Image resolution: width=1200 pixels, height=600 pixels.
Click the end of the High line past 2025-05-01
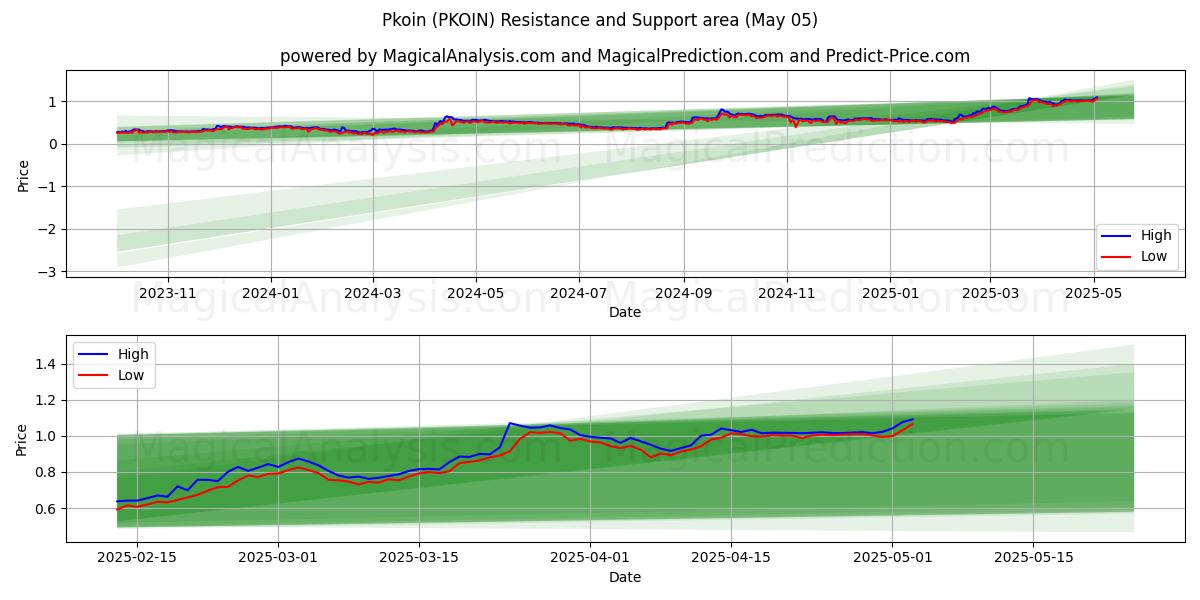click(912, 419)
